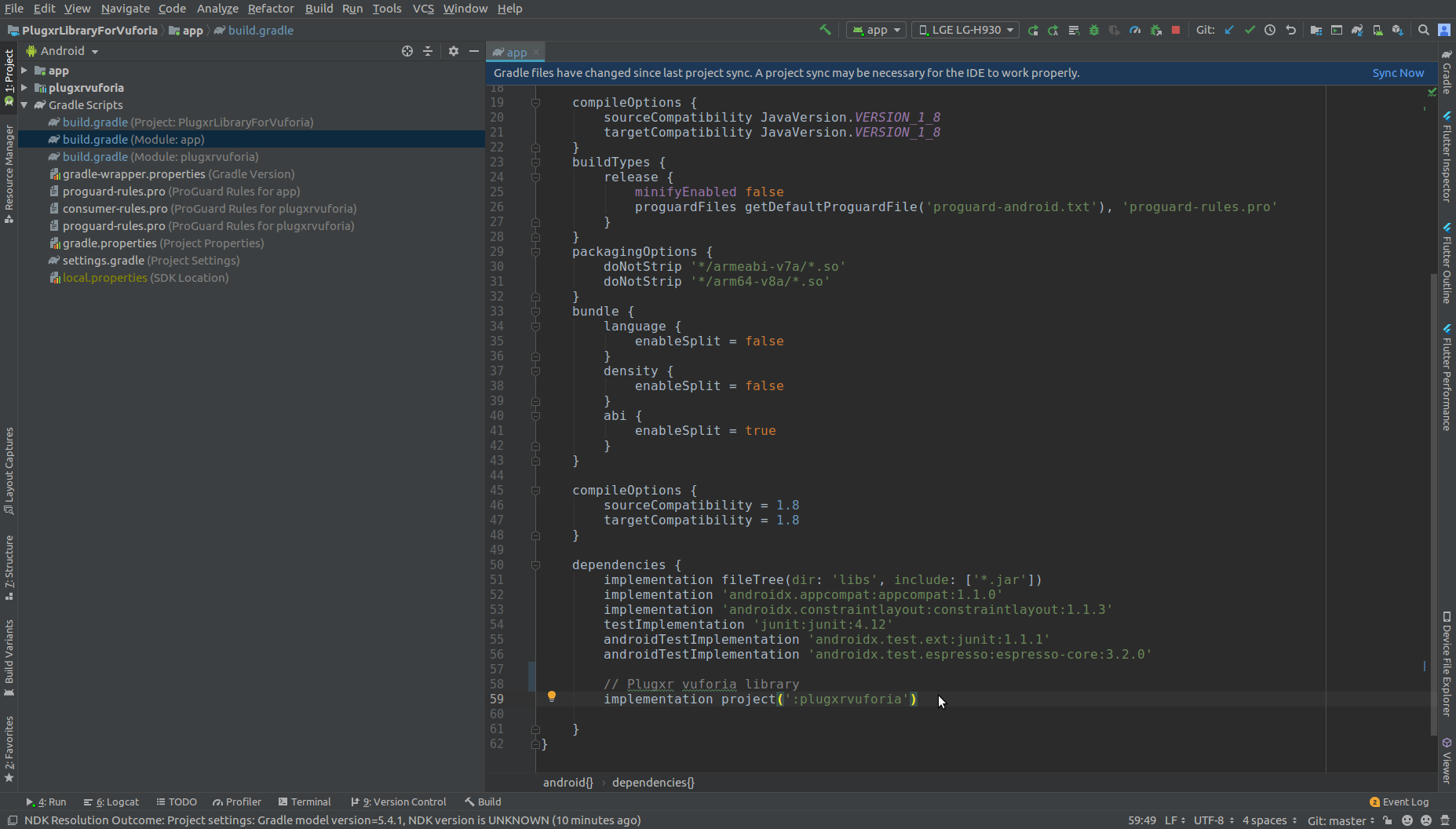This screenshot has width=1456, height=829.
Task: Sync Project with Gradle Files icon
Action: 1357,30
